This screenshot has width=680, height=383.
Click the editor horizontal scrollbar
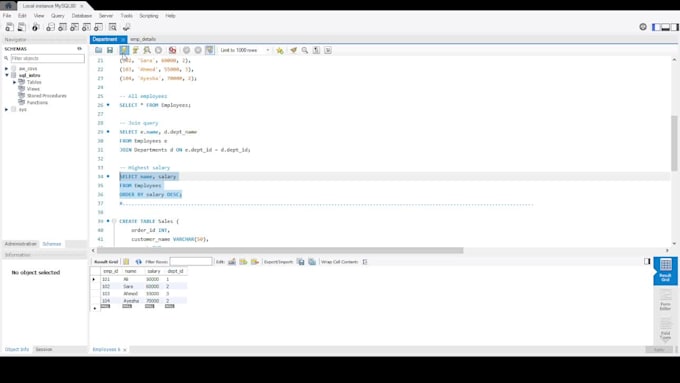(x=280, y=251)
